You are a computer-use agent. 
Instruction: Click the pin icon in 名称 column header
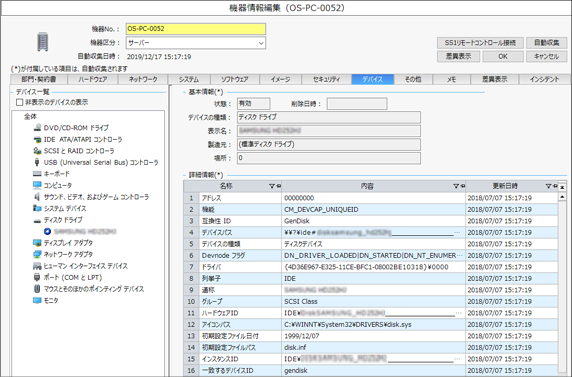[x=278, y=186]
